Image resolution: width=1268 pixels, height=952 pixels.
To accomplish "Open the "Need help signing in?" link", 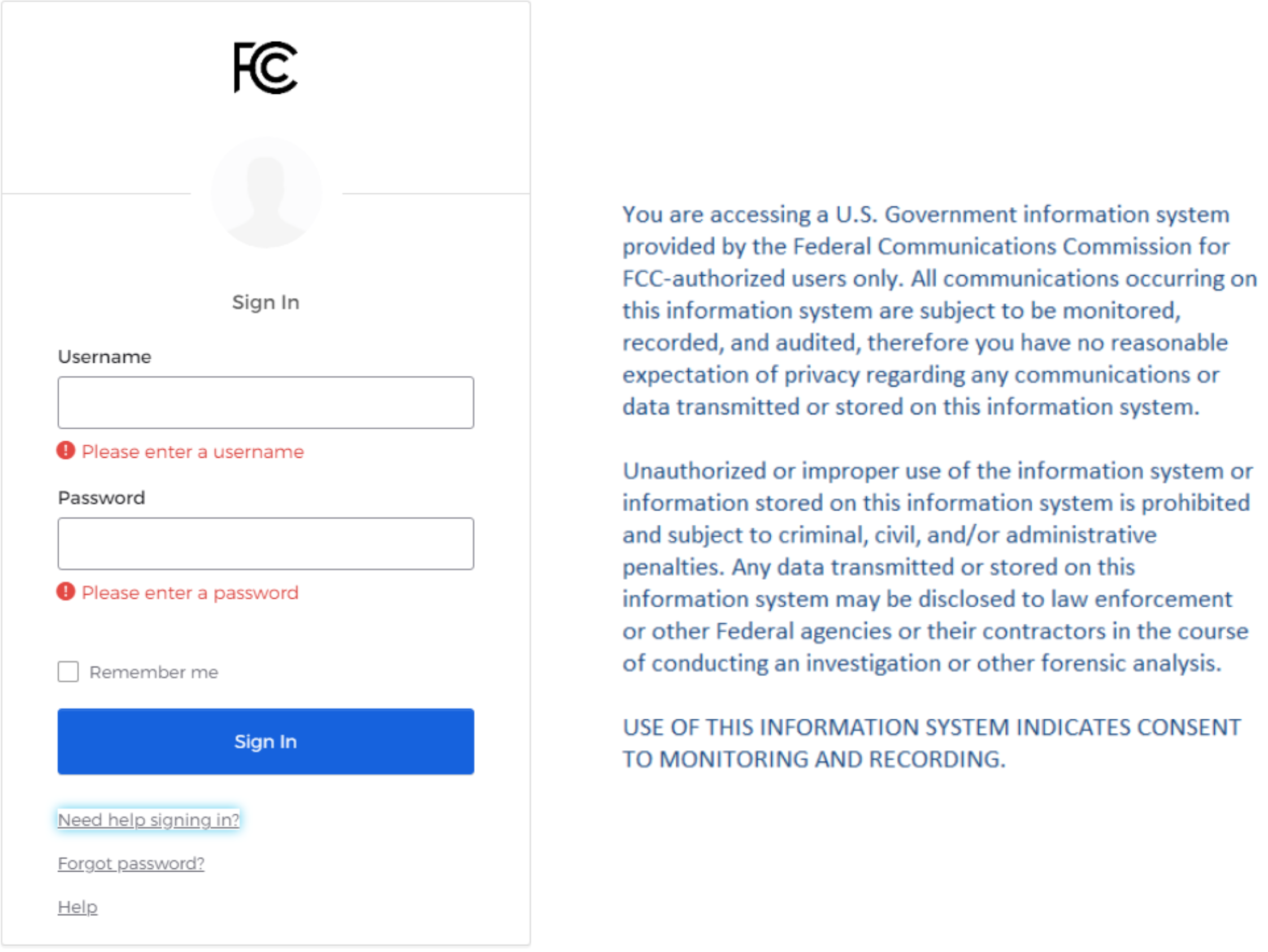I will 149,820.
